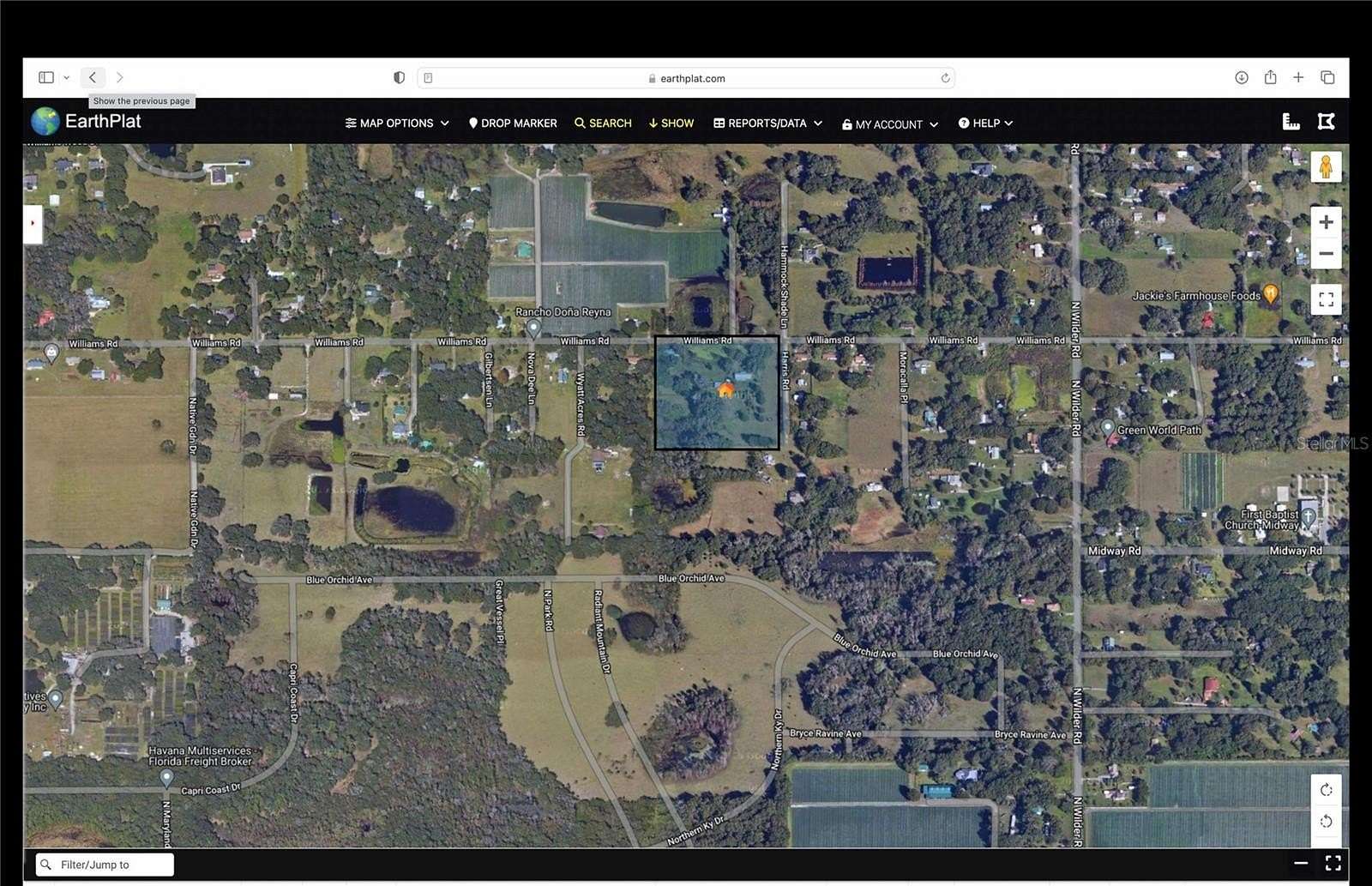Enter fullscreen map view
The image size is (1372, 886).
point(1326,298)
